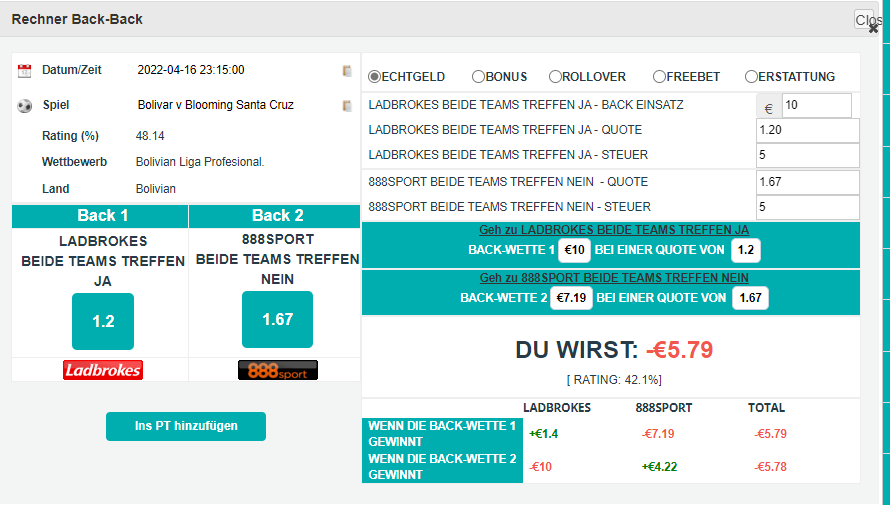The height and width of the screenshot is (505, 890).
Task: Click the result amount -€5.79 after DU WIRST
Action: tap(679, 350)
